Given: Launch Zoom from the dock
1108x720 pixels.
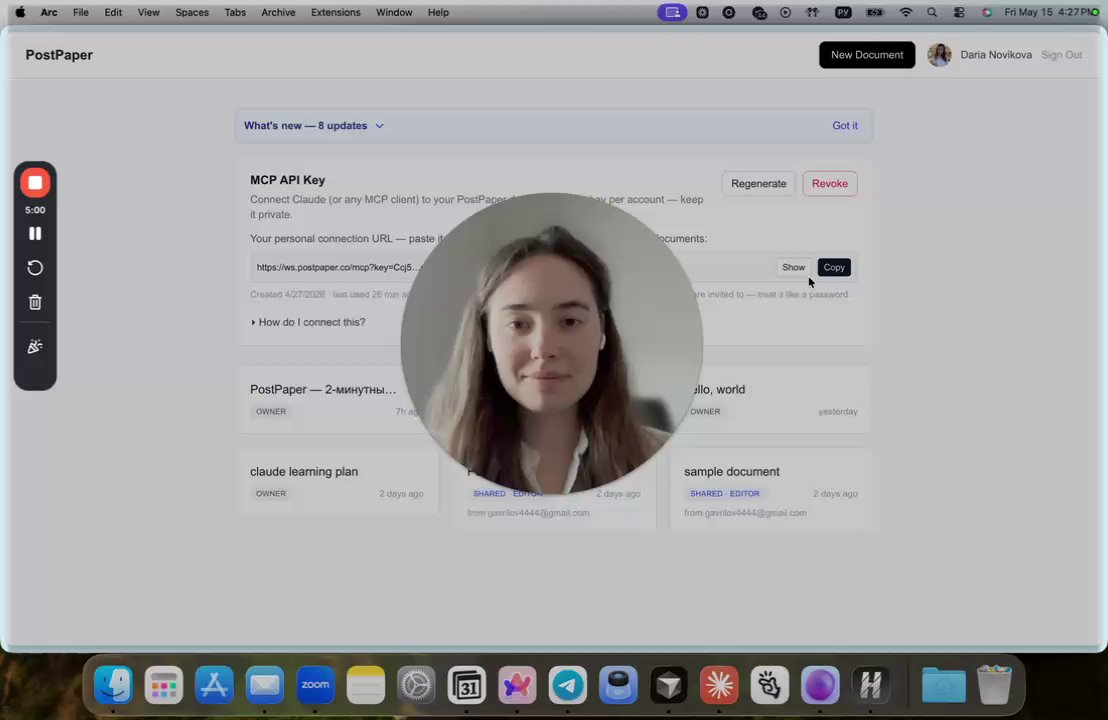Looking at the screenshot, I should click(x=315, y=684).
